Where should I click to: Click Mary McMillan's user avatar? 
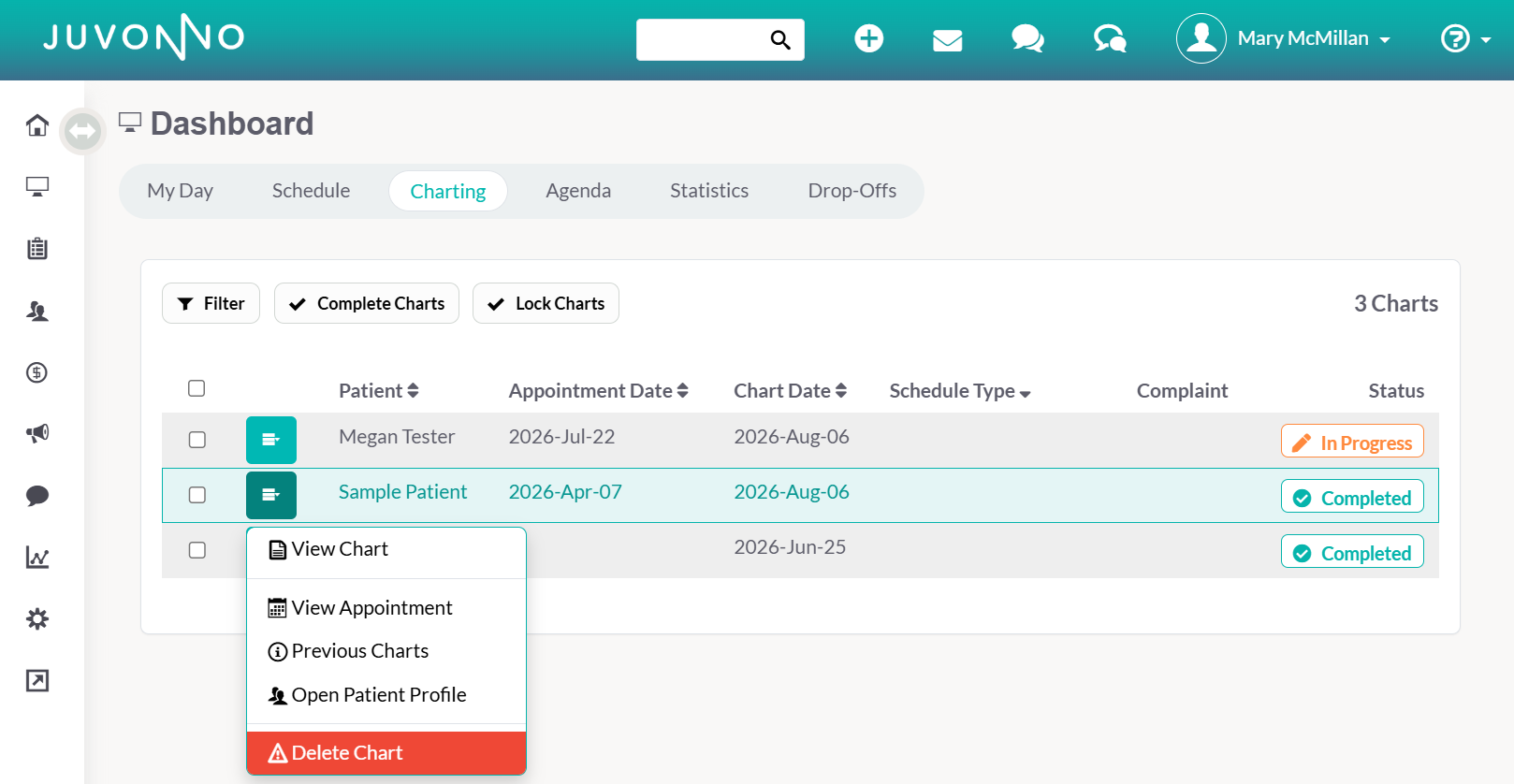pos(1201,38)
